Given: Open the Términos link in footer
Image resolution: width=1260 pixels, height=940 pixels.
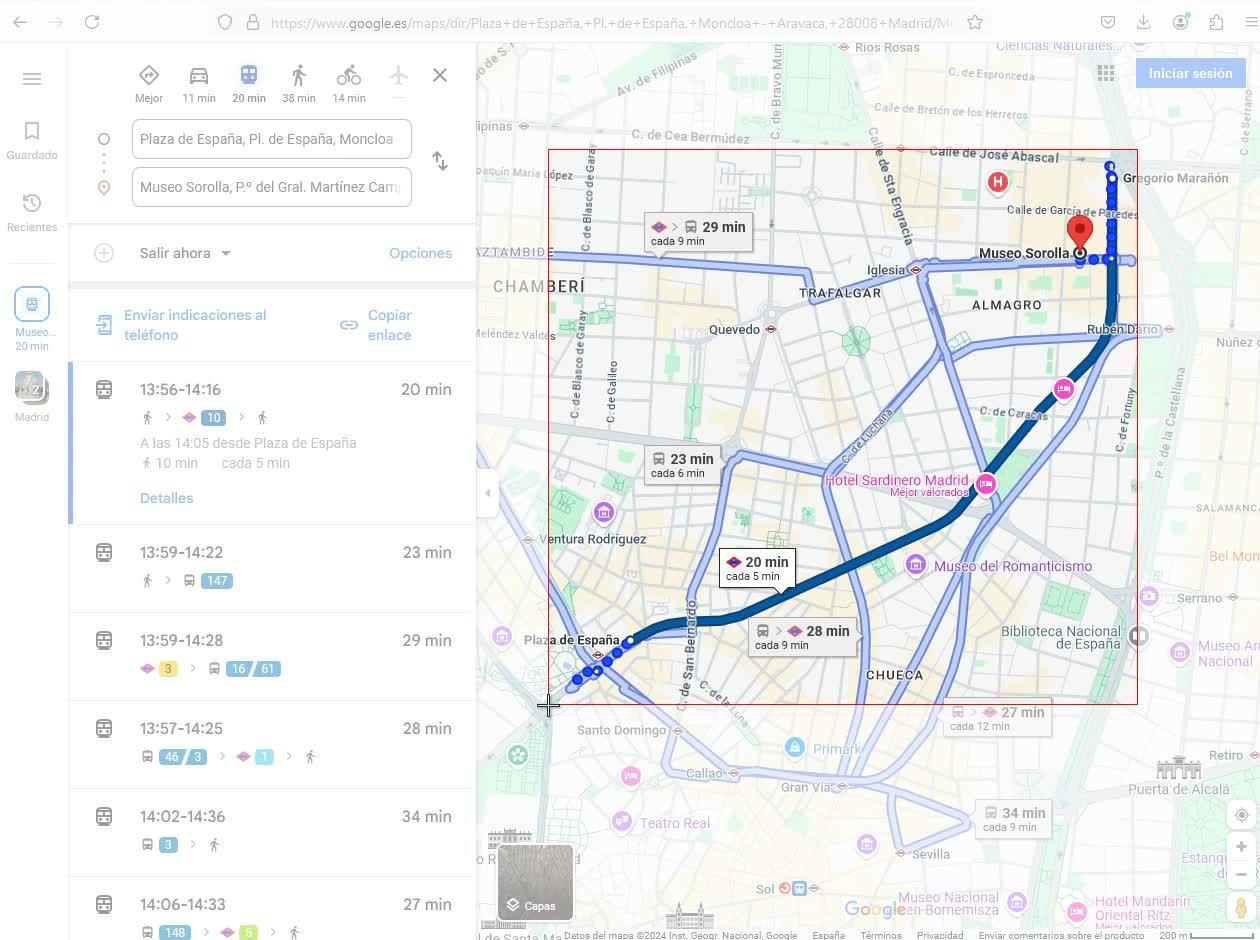Looking at the screenshot, I should point(881,935).
